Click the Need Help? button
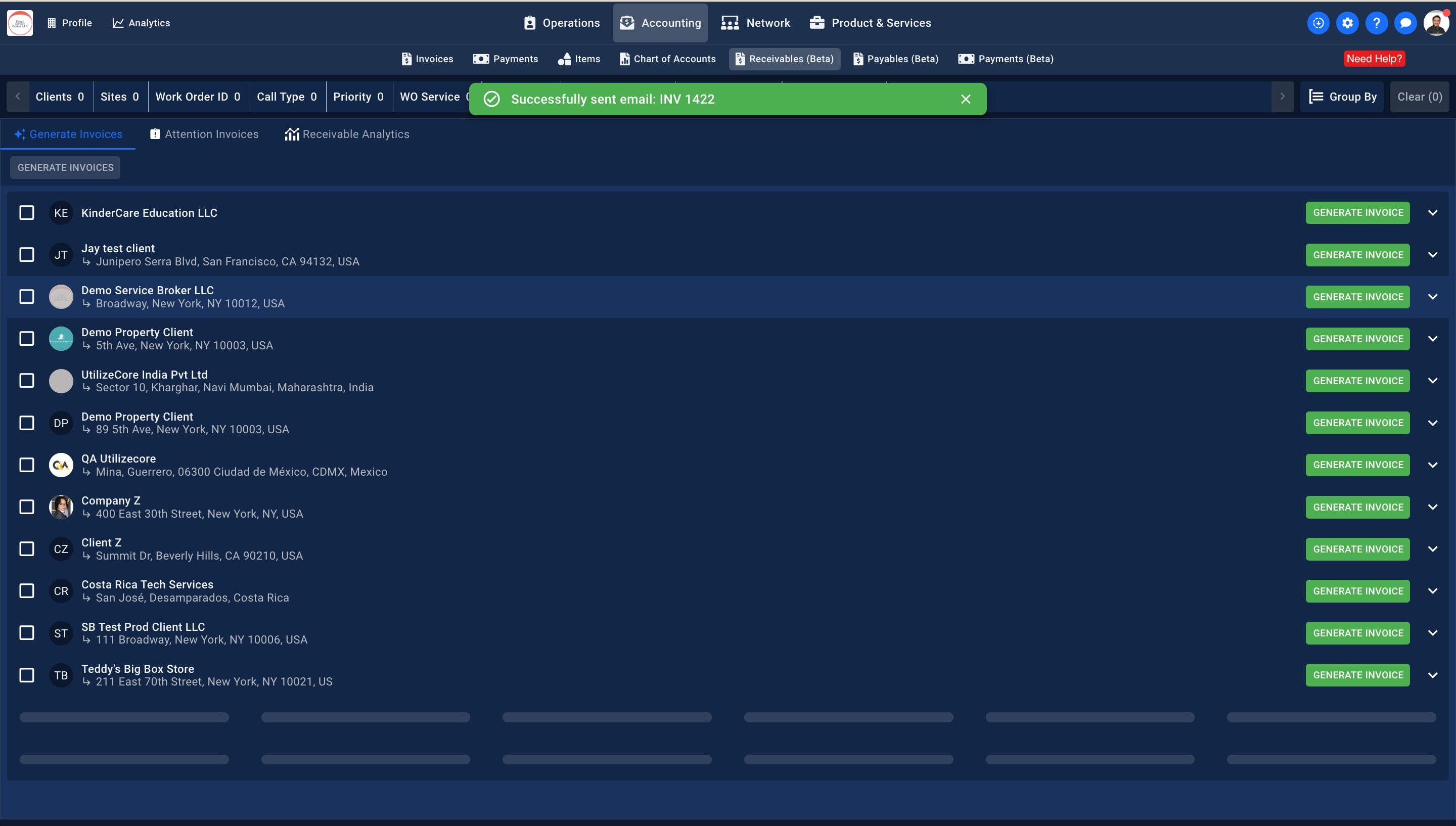Image resolution: width=1456 pixels, height=826 pixels. (x=1374, y=59)
